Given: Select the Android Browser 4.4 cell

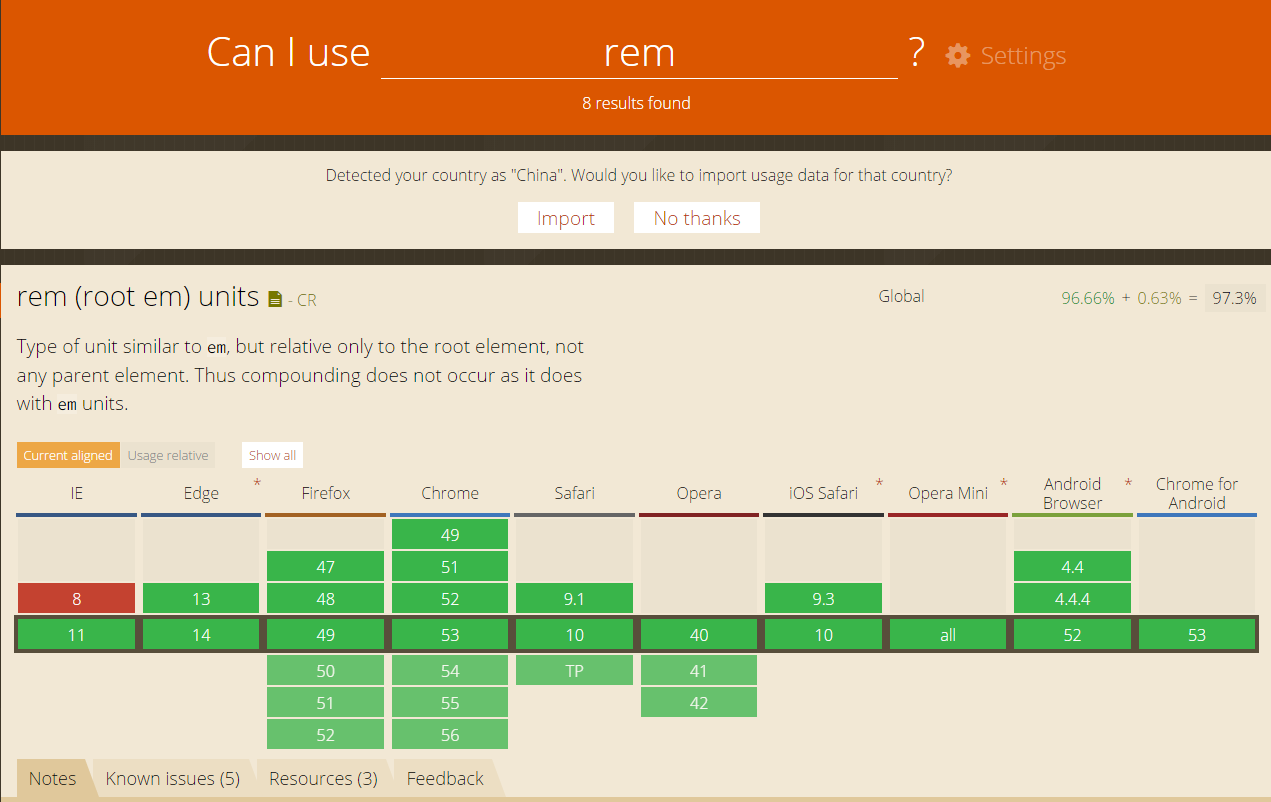Looking at the screenshot, I should [1072, 567].
